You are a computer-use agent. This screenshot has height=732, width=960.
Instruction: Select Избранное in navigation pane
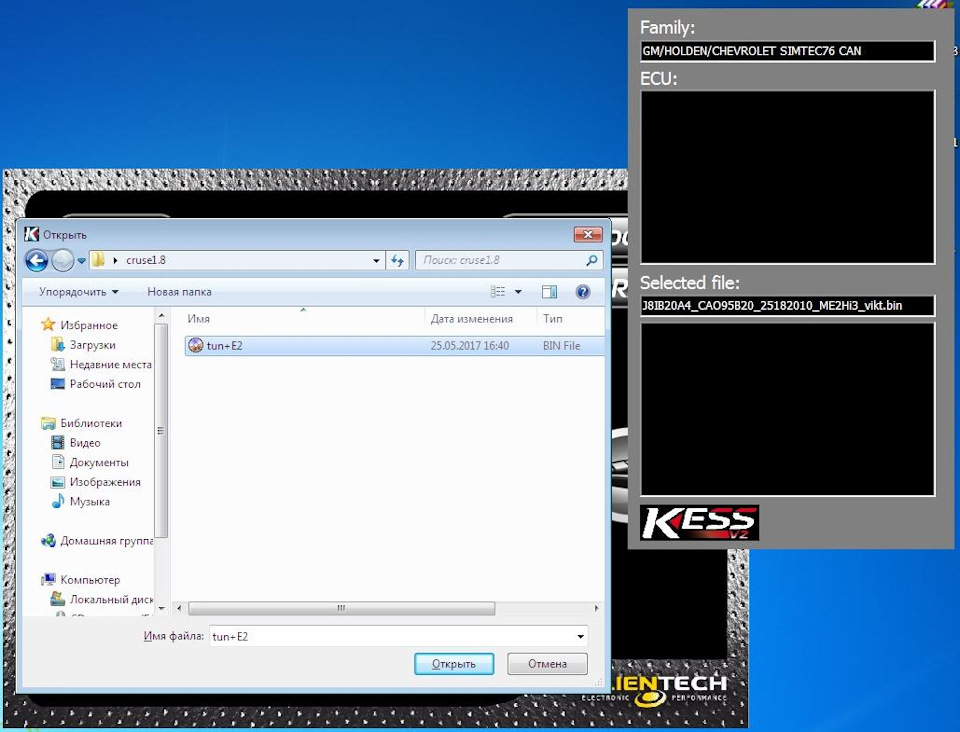coord(89,325)
